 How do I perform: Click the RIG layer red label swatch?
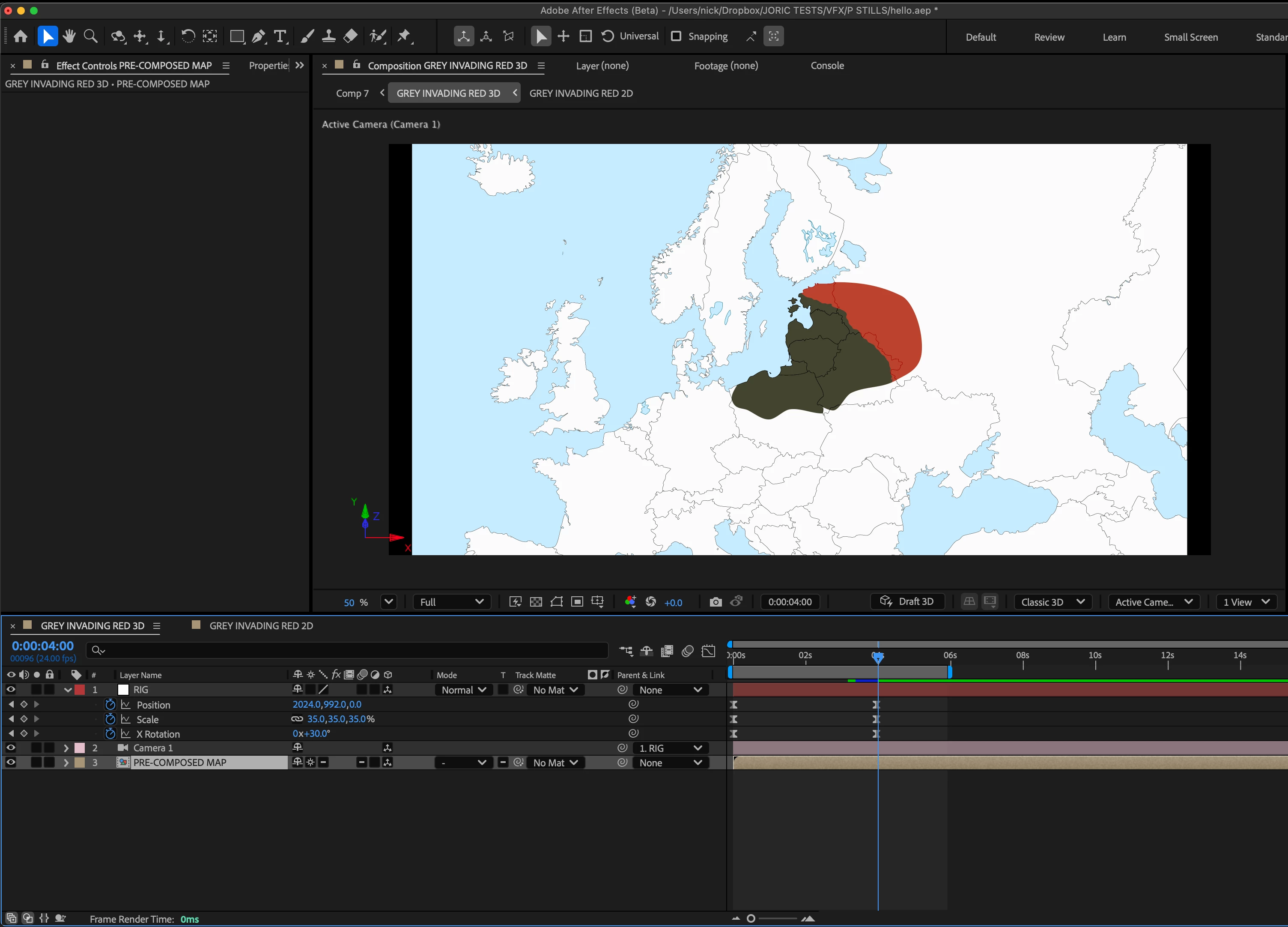pos(80,690)
